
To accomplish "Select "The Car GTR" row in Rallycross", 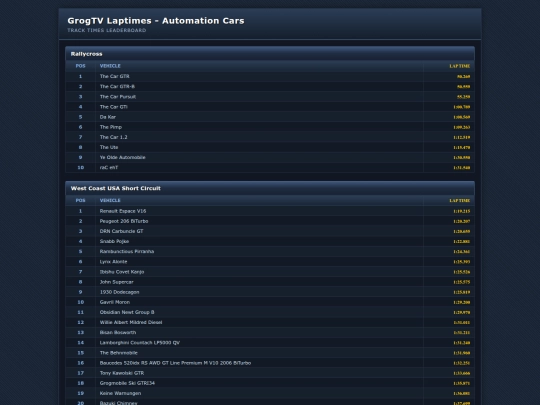I will pos(270,76).
